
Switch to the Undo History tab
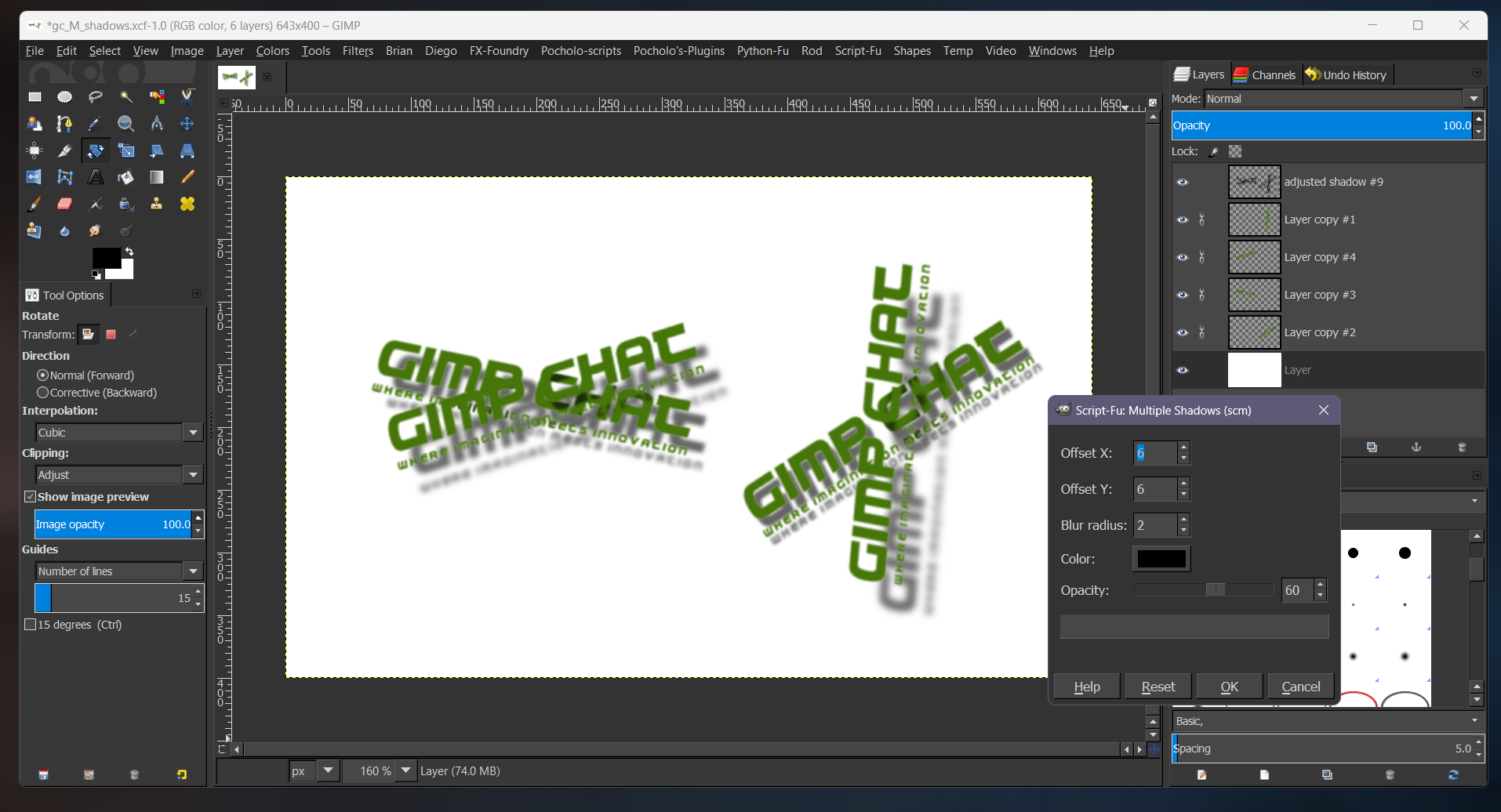click(x=1346, y=75)
